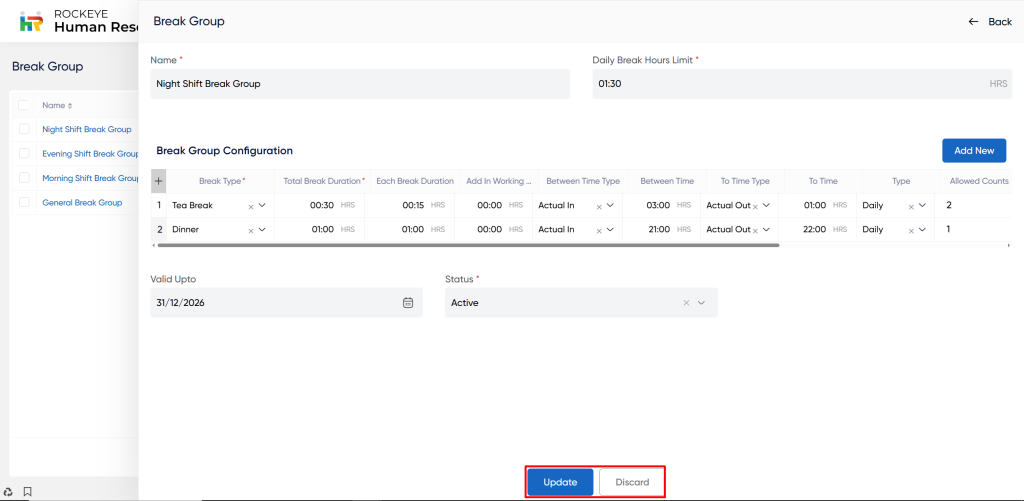
Task: Click the Update button
Action: 560,482
